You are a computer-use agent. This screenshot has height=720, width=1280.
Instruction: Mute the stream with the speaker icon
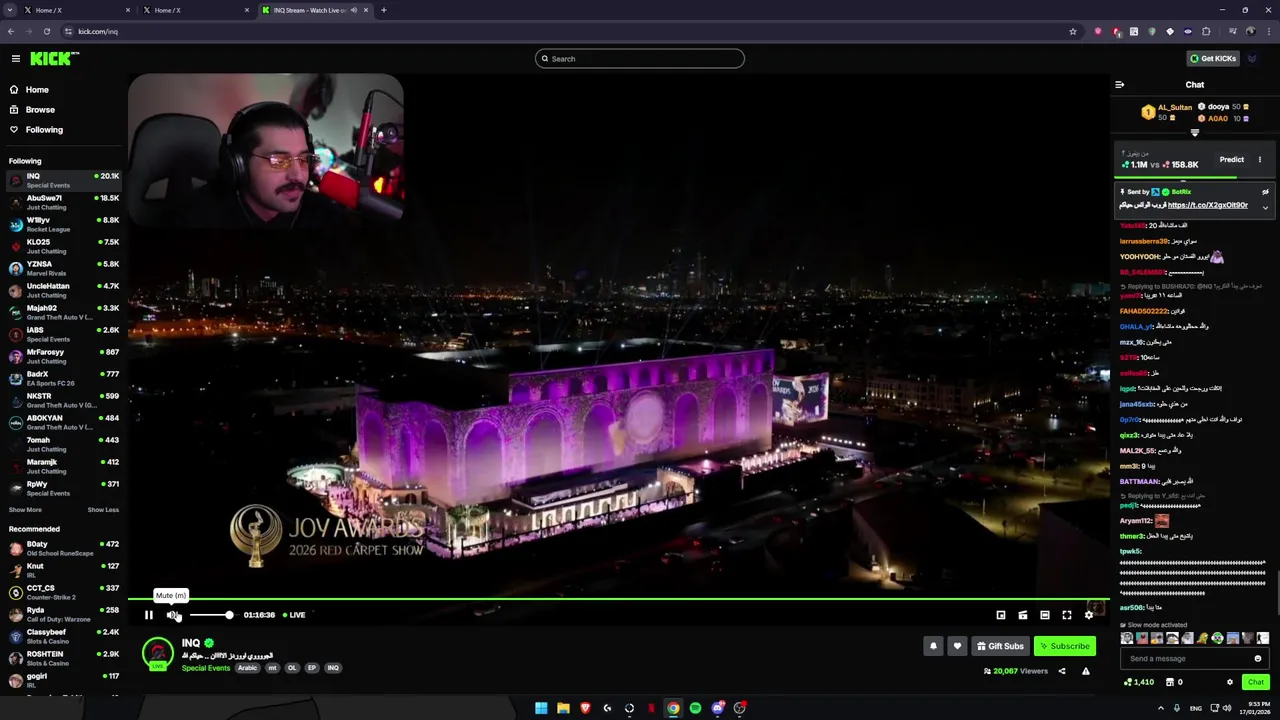(172, 615)
